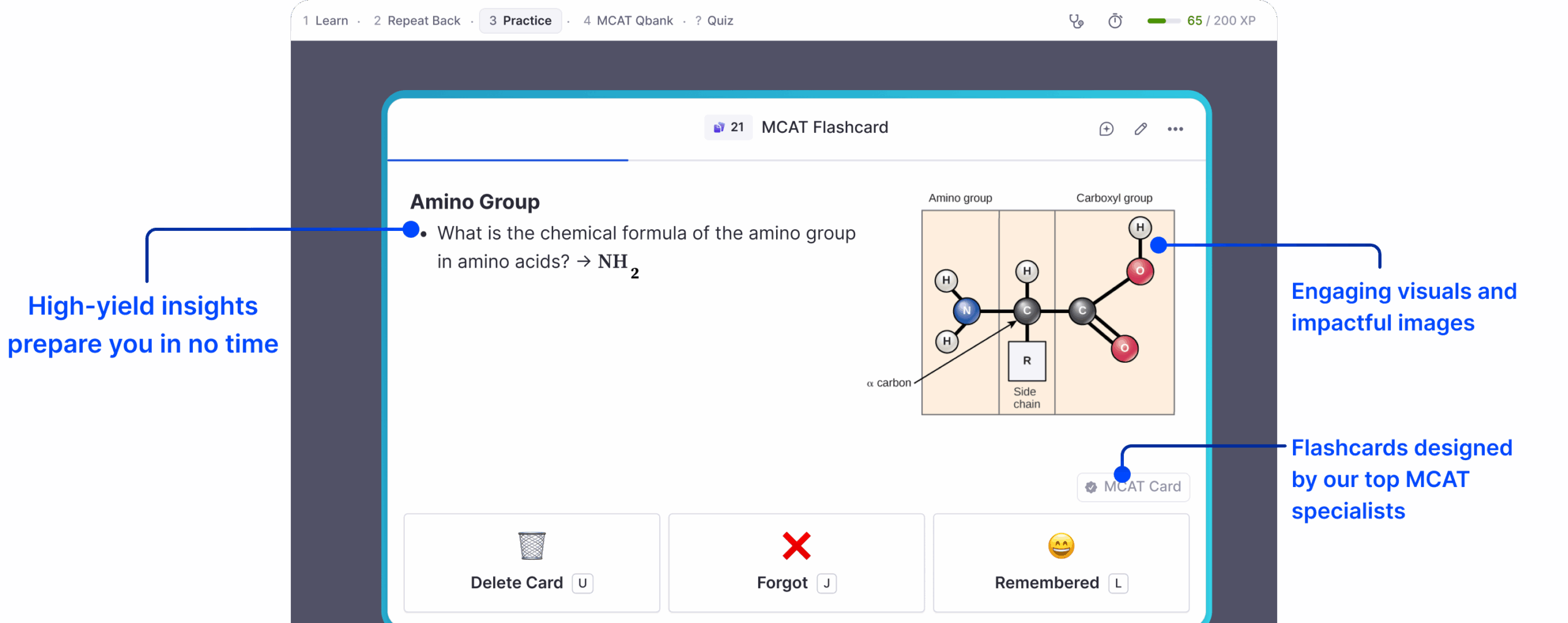The height and width of the screenshot is (623, 1568).
Task: Switch to the Repeat Back step
Action: tap(417, 21)
